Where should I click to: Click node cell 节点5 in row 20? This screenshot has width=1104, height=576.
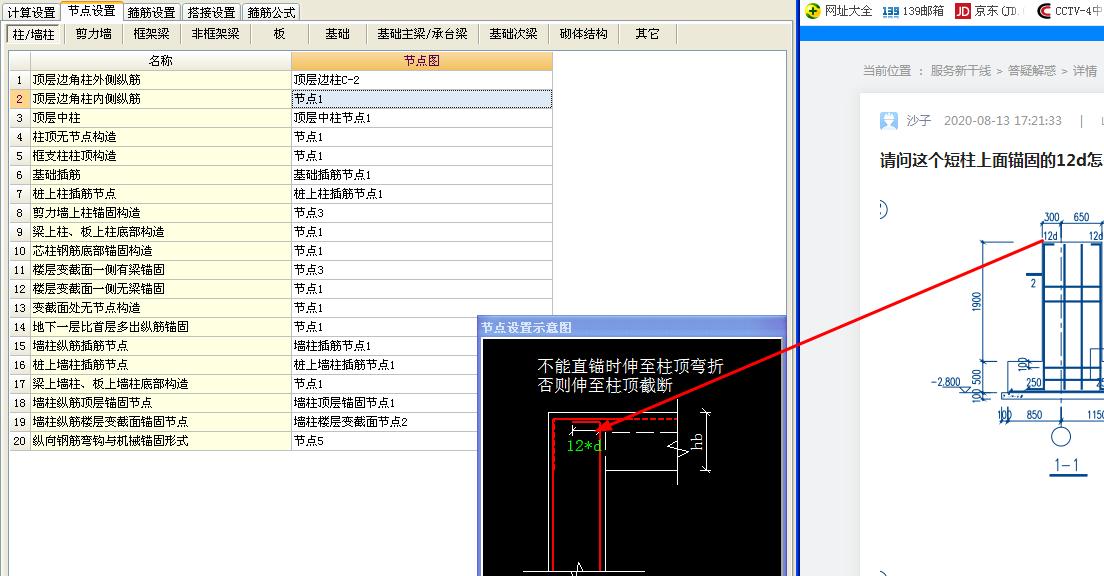pos(384,441)
